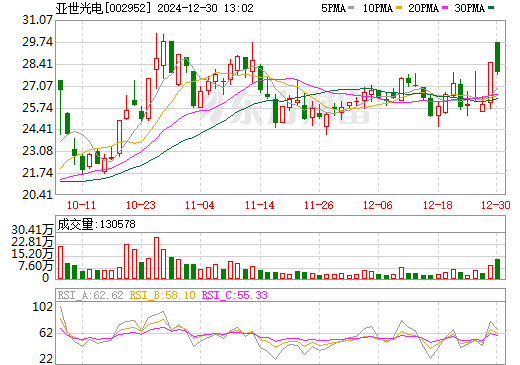The height and width of the screenshot is (365, 520).
Task: Click the RSI_C:55.33 indicator label
Action: pos(235,295)
